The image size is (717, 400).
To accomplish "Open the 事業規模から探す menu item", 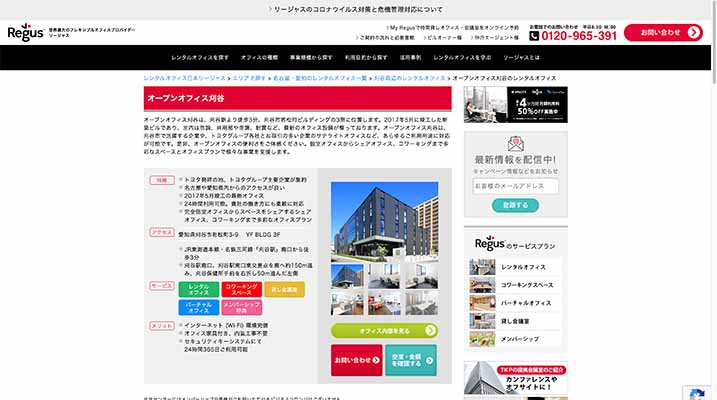I will click(311, 58).
